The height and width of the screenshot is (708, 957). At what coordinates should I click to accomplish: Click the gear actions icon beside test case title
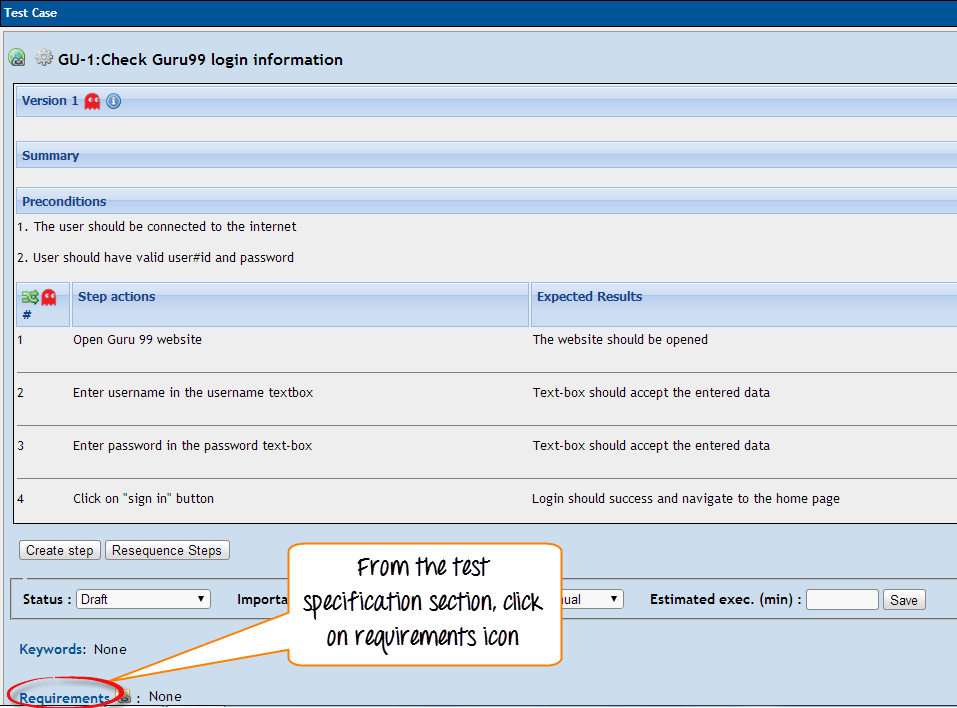pyautogui.click(x=44, y=58)
